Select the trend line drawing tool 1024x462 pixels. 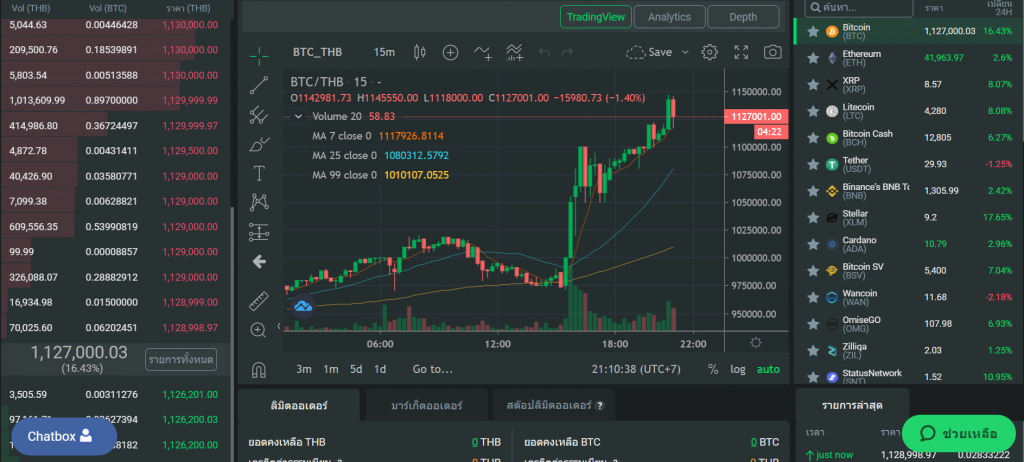click(259, 86)
